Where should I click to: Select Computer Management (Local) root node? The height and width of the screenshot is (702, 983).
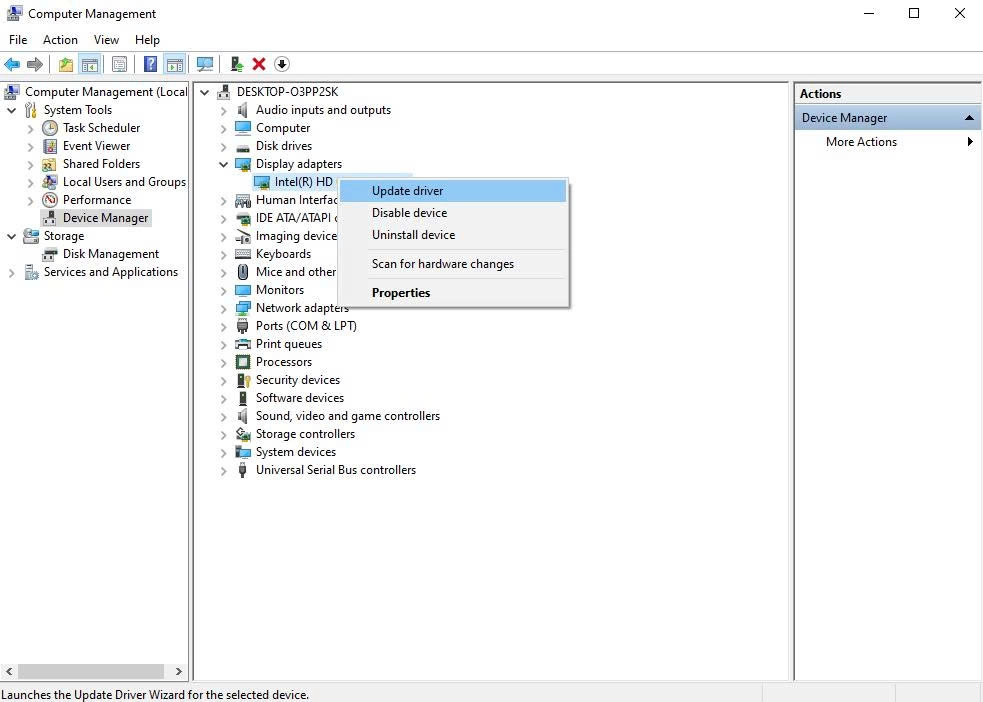[x=106, y=92]
